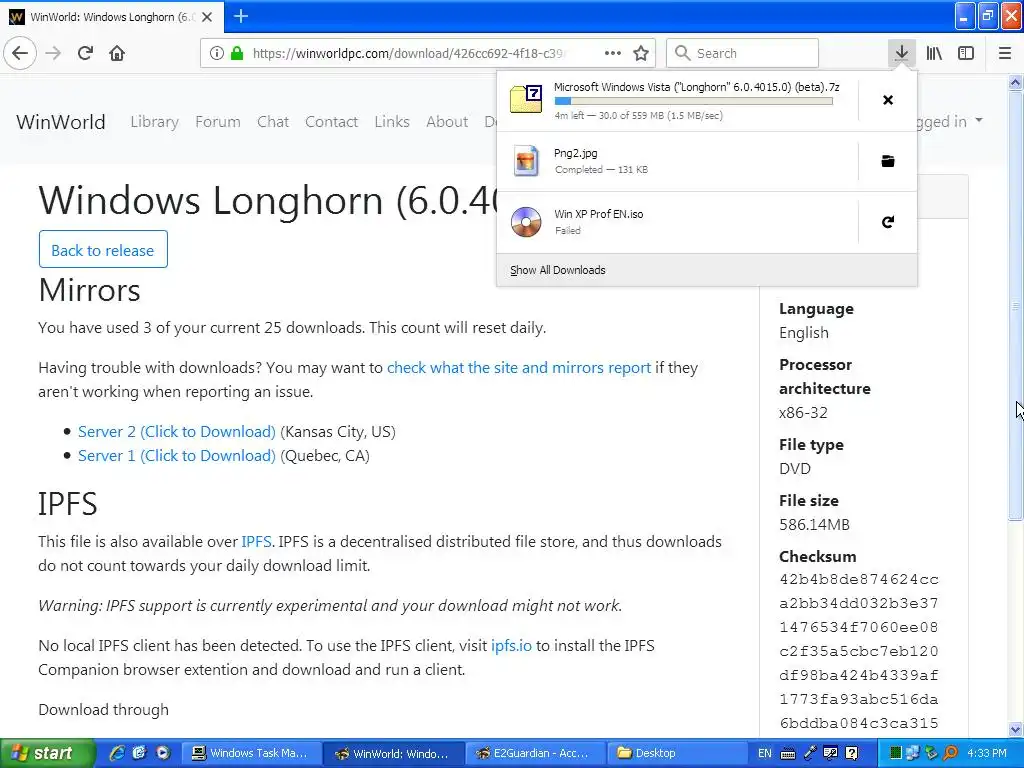
Task: Open the Library nav item
Action: click(154, 121)
